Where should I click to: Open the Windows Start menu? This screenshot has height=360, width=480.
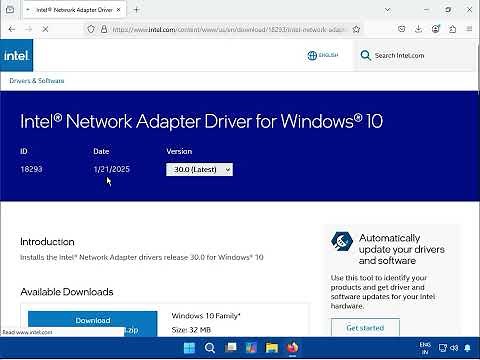click(189, 348)
